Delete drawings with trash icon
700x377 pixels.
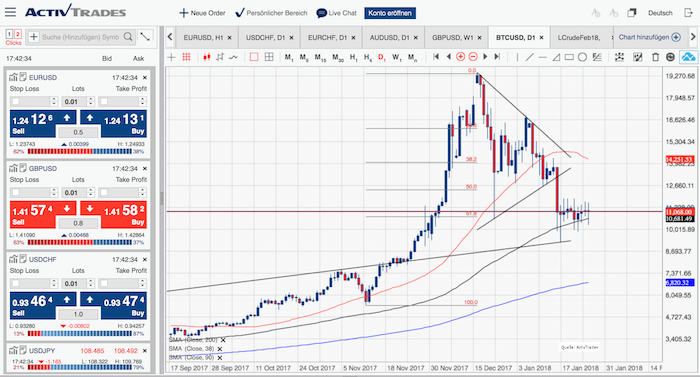[655, 57]
